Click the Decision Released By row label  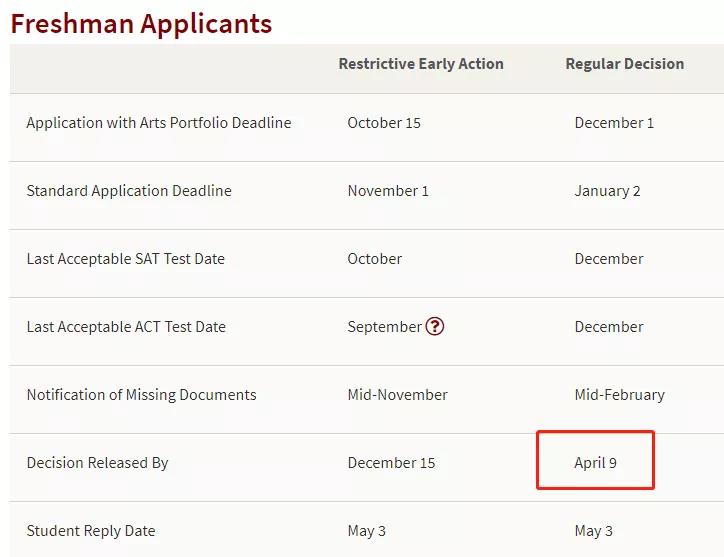[97, 463]
